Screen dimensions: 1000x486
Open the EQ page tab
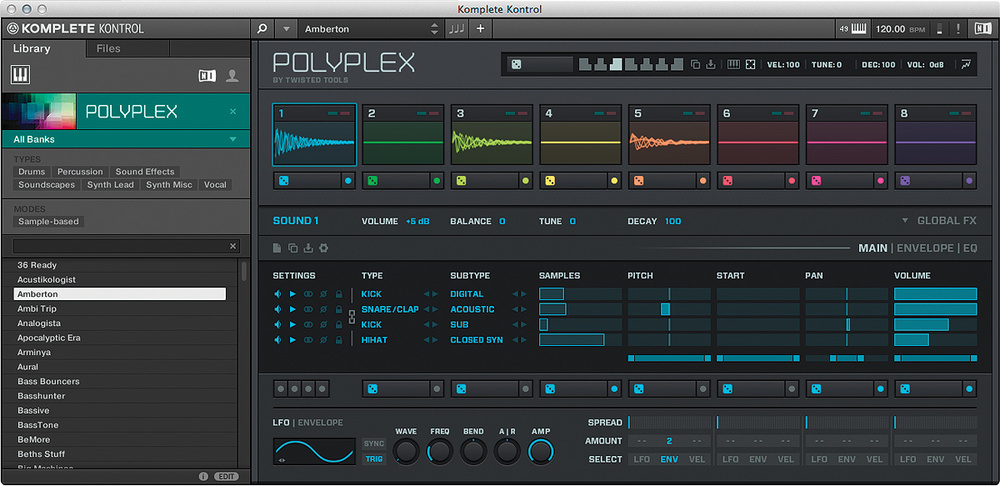pyautogui.click(x=970, y=248)
